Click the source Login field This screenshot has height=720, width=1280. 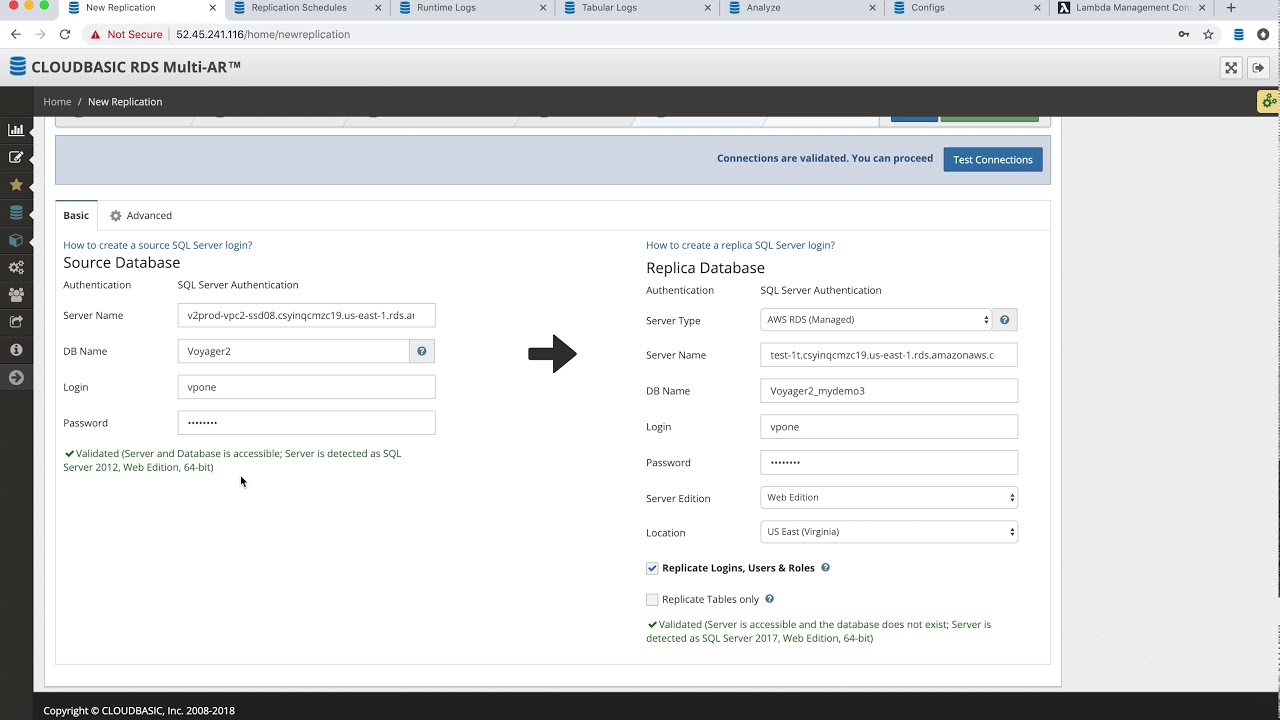306,387
